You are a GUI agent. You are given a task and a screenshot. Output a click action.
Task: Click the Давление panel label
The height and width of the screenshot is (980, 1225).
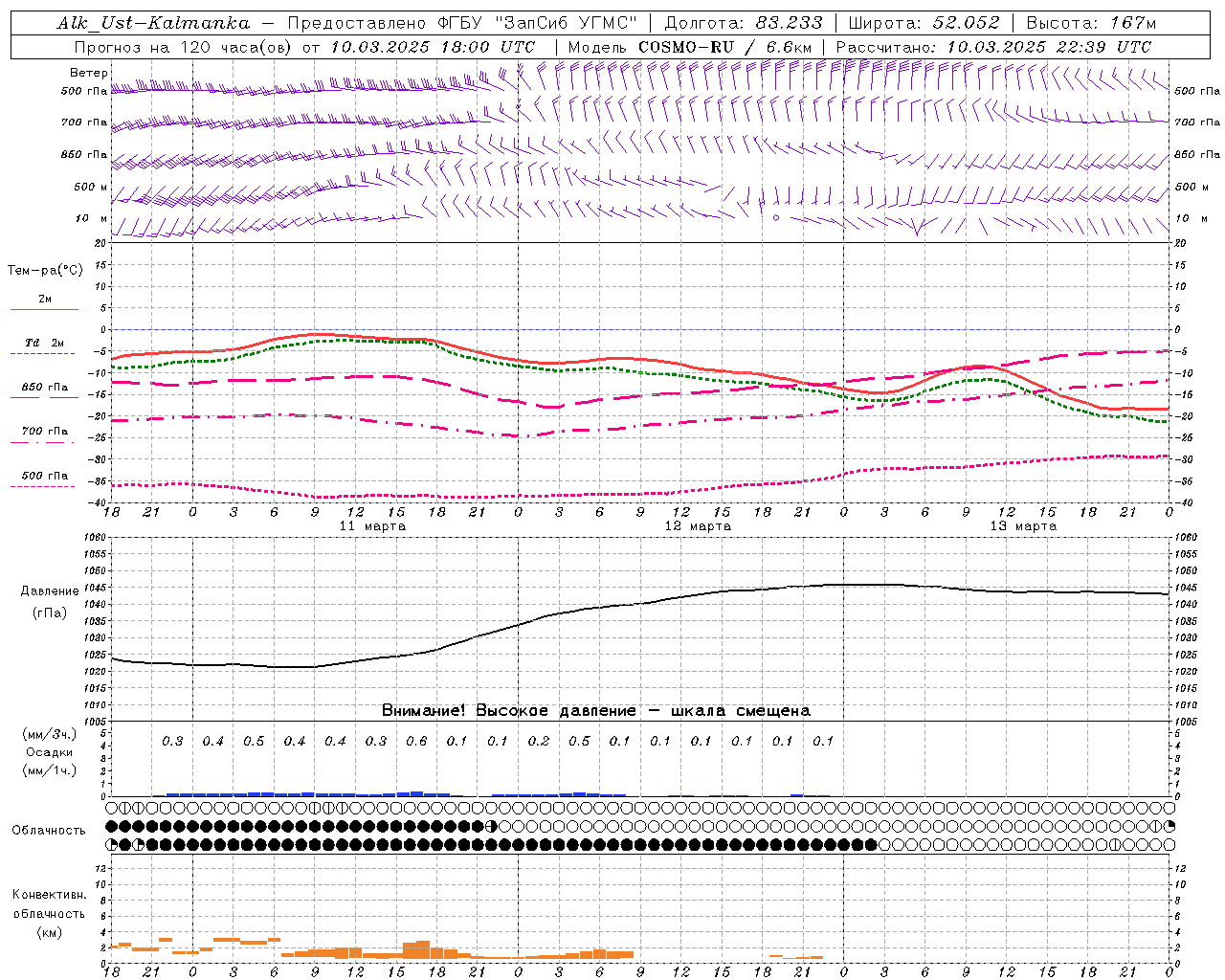click(x=50, y=591)
